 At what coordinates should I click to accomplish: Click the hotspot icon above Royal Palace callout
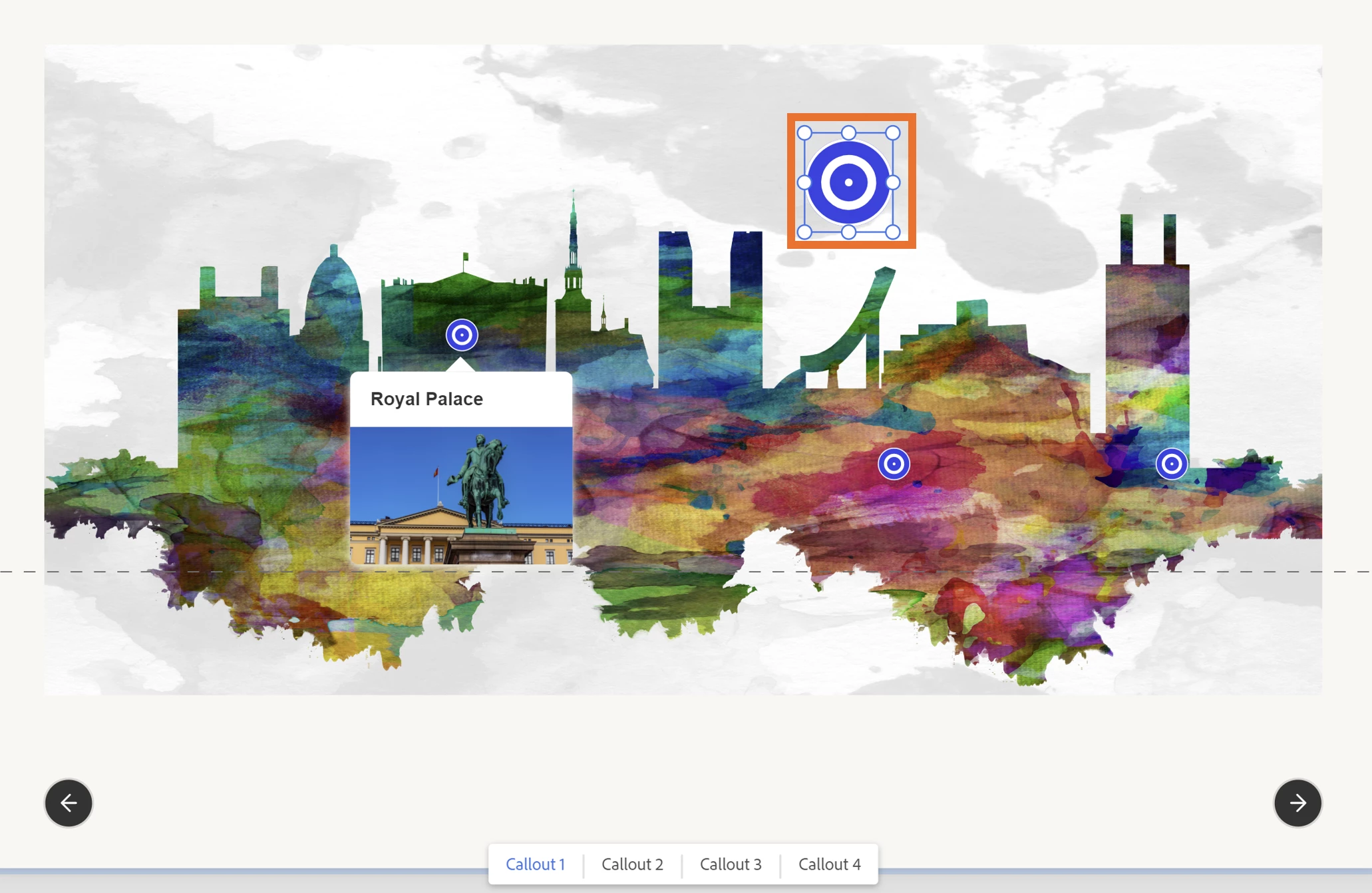462,335
